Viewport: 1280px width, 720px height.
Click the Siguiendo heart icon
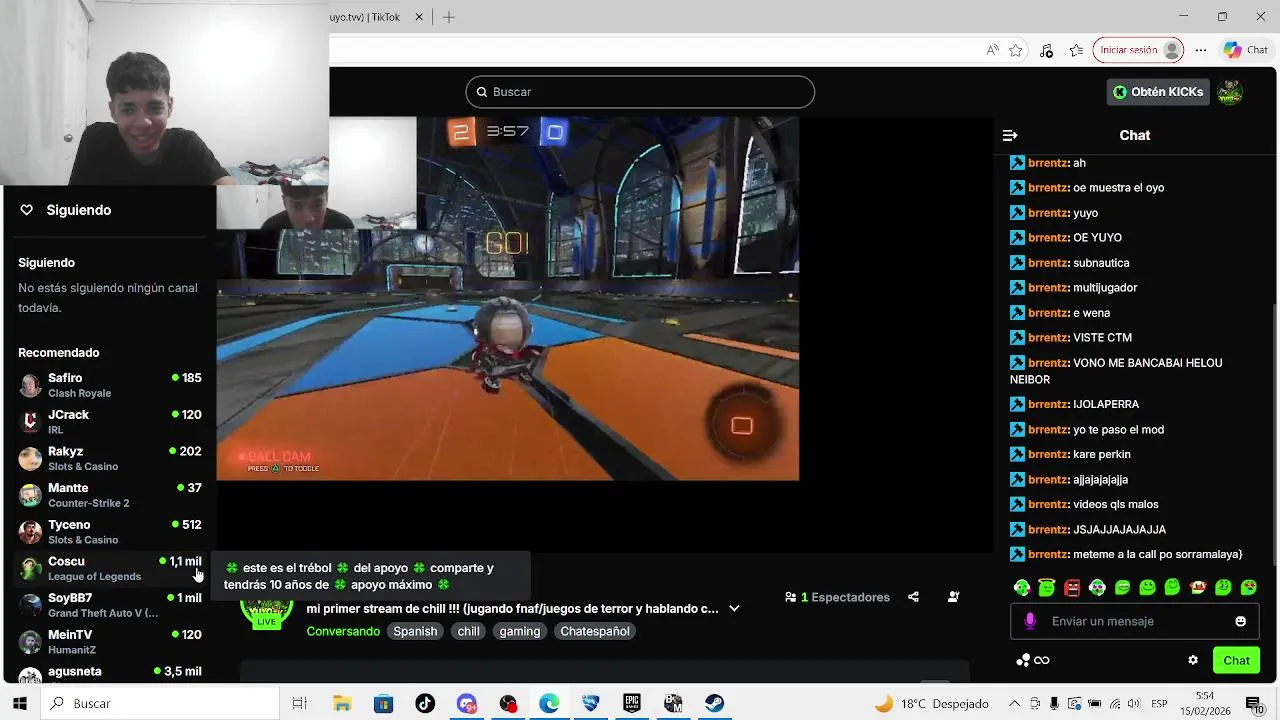pos(27,210)
